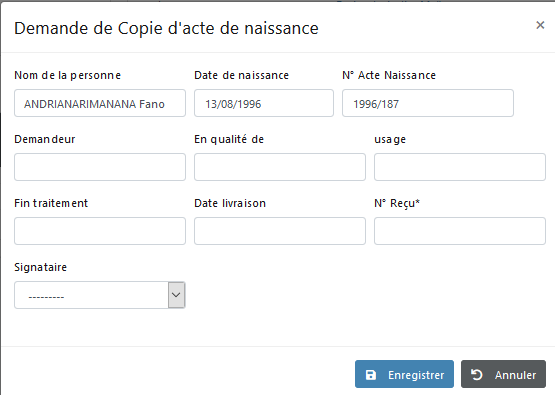The image size is (555, 395).
Task: Click the Signataire label
Action: [x=40, y=267]
